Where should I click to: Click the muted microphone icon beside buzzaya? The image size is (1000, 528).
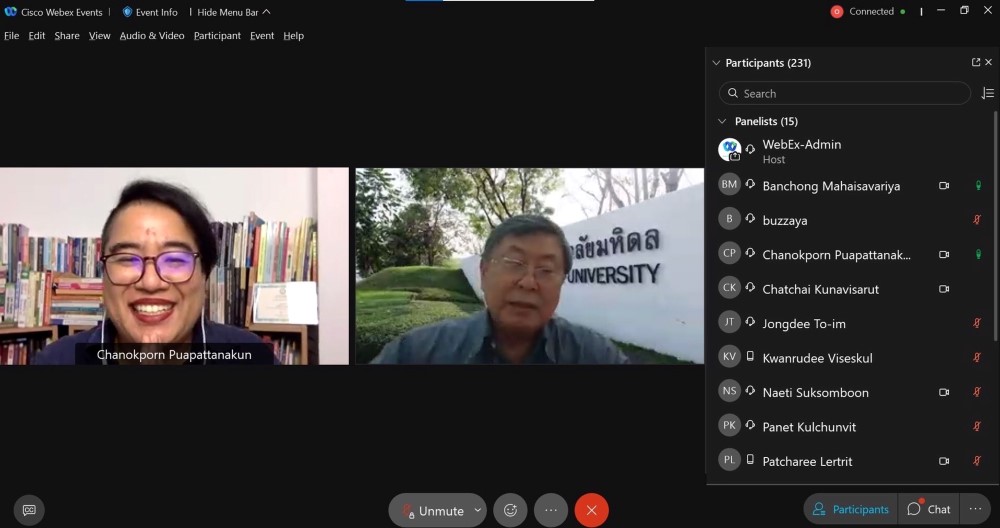977,220
